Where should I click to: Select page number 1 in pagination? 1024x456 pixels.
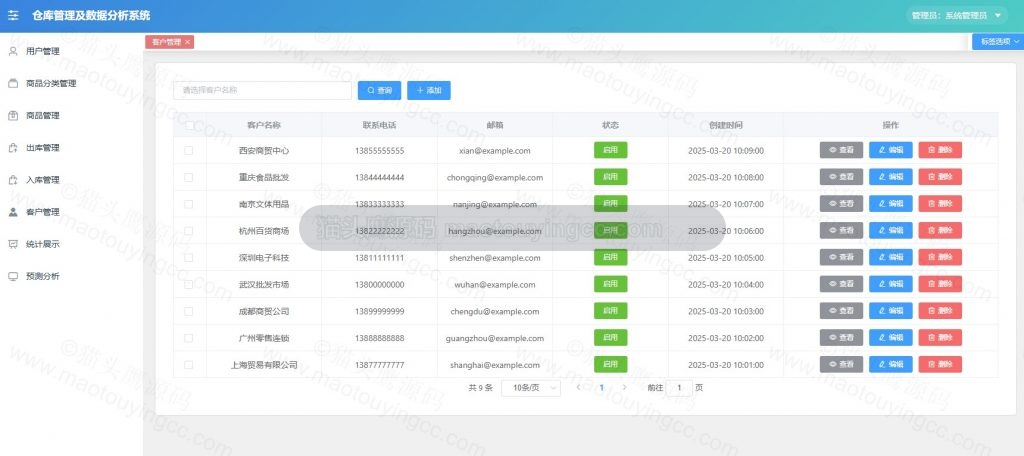coord(601,387)
